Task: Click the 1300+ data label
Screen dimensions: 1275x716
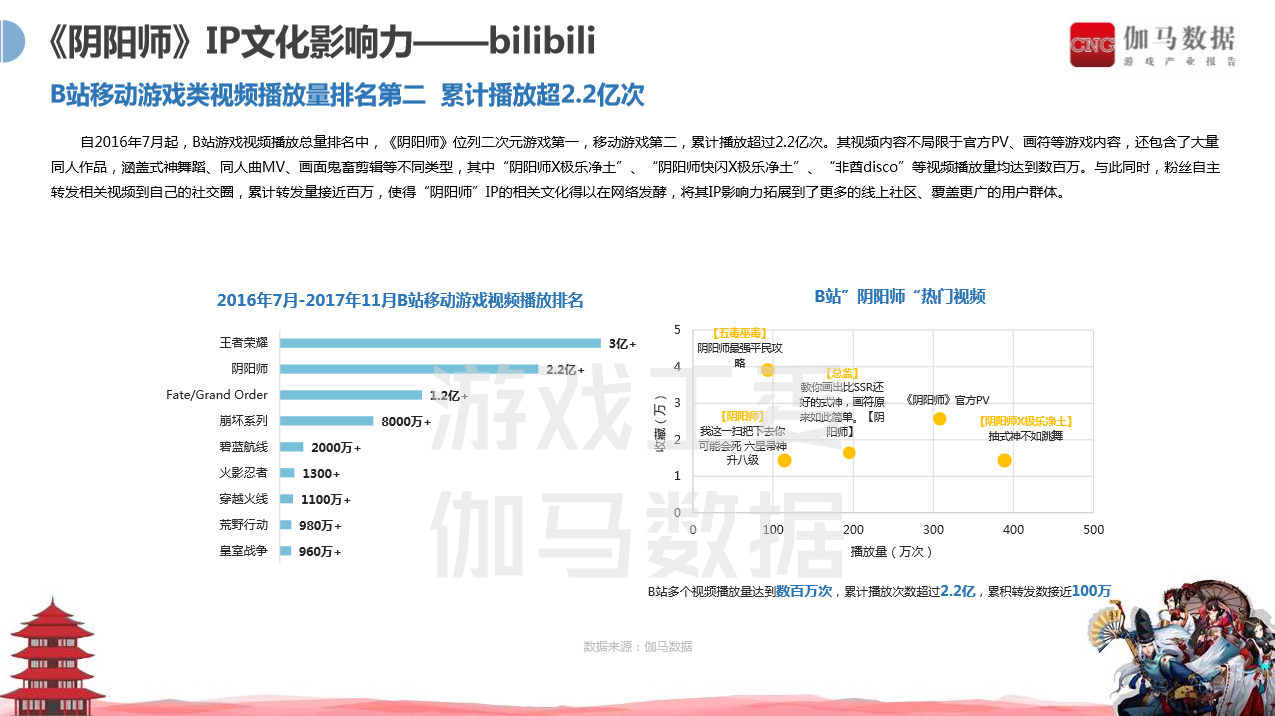Action: [x=321, y=474]
